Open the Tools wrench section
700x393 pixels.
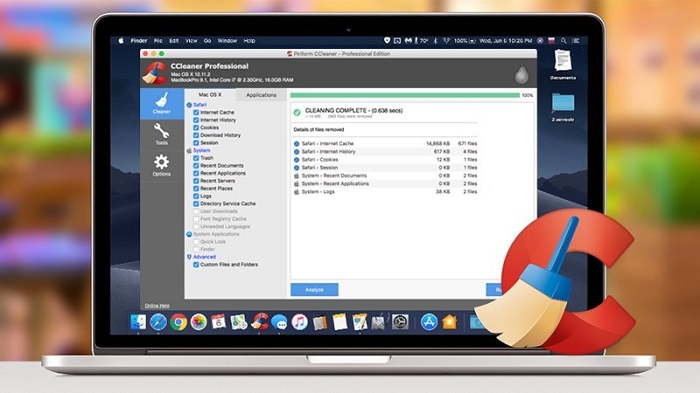[162, 134]
